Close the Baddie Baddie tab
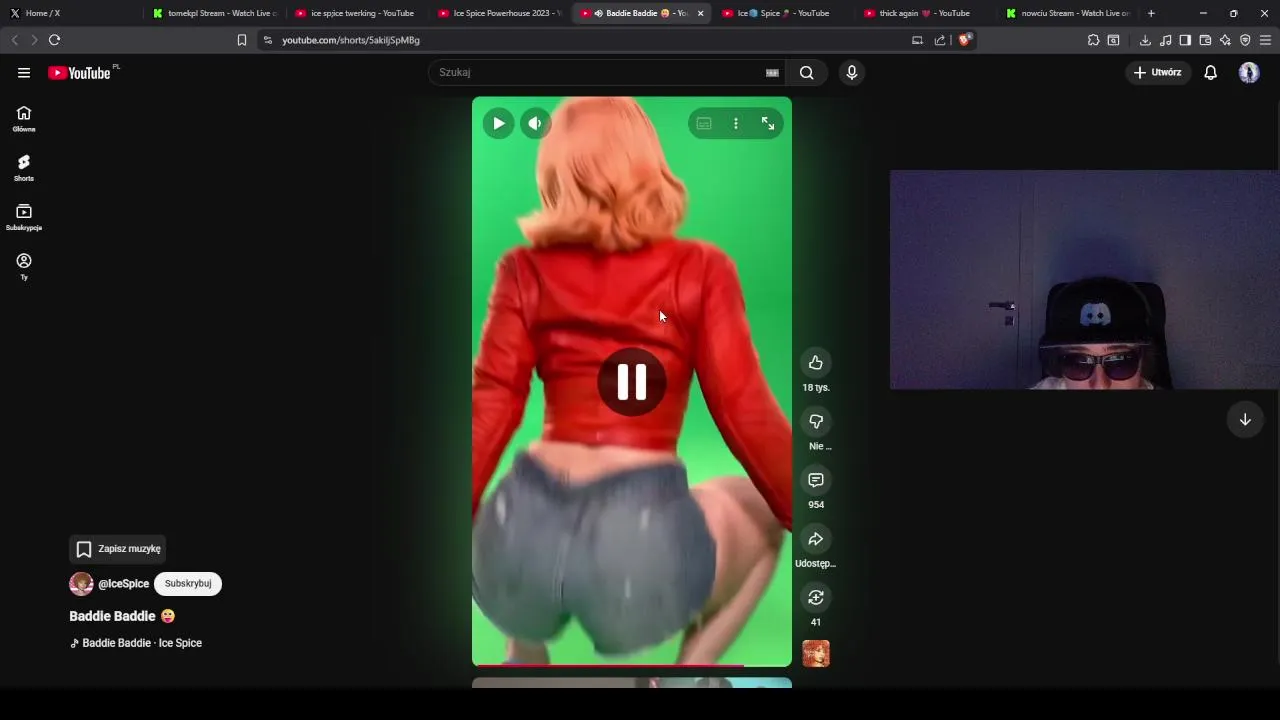 point(700,13)
